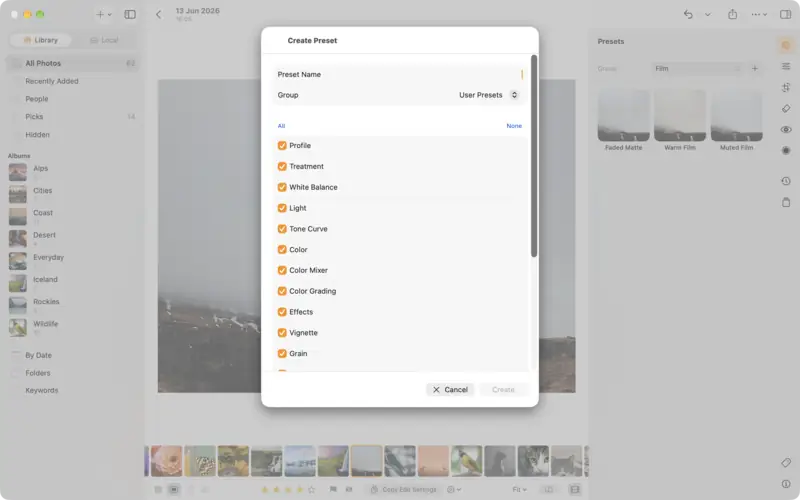
Task: Open the Edit sliders panel icon
Action: tap(786, 66)
